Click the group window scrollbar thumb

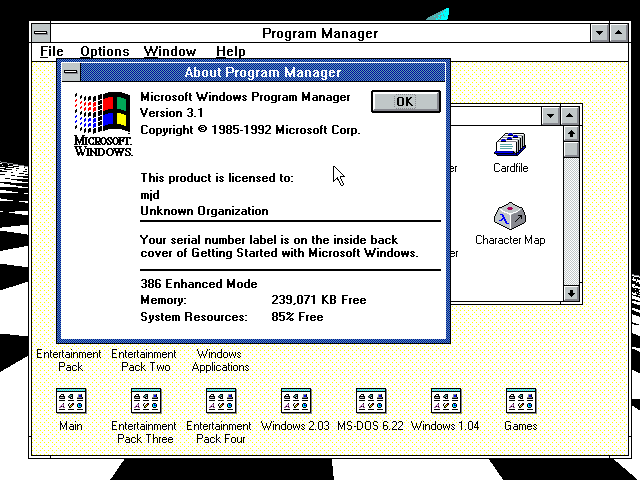click(571, 149)
